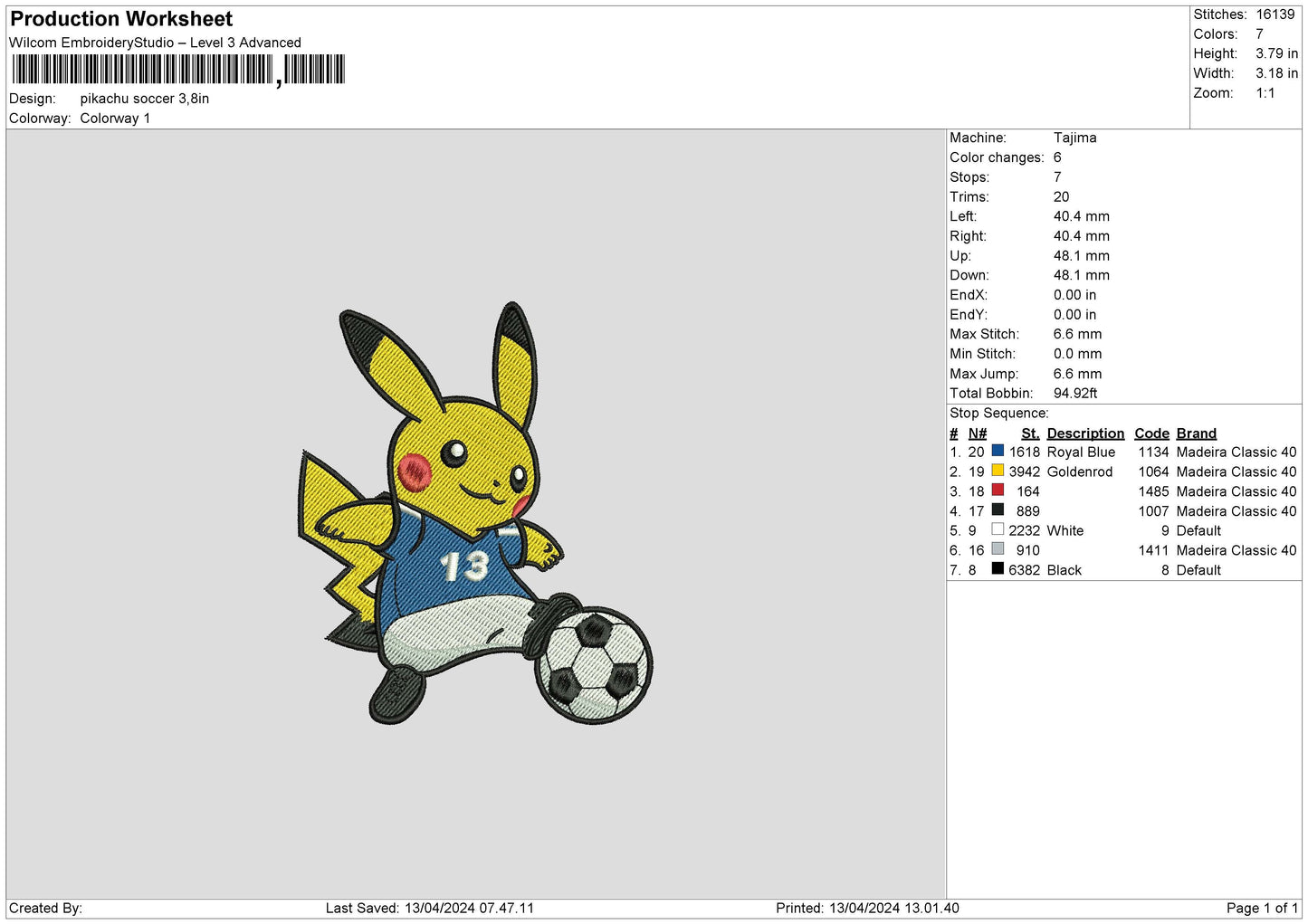Click the 'Created By:' footer label
This screenshot has height=924, width=1308.
[45, 909]
